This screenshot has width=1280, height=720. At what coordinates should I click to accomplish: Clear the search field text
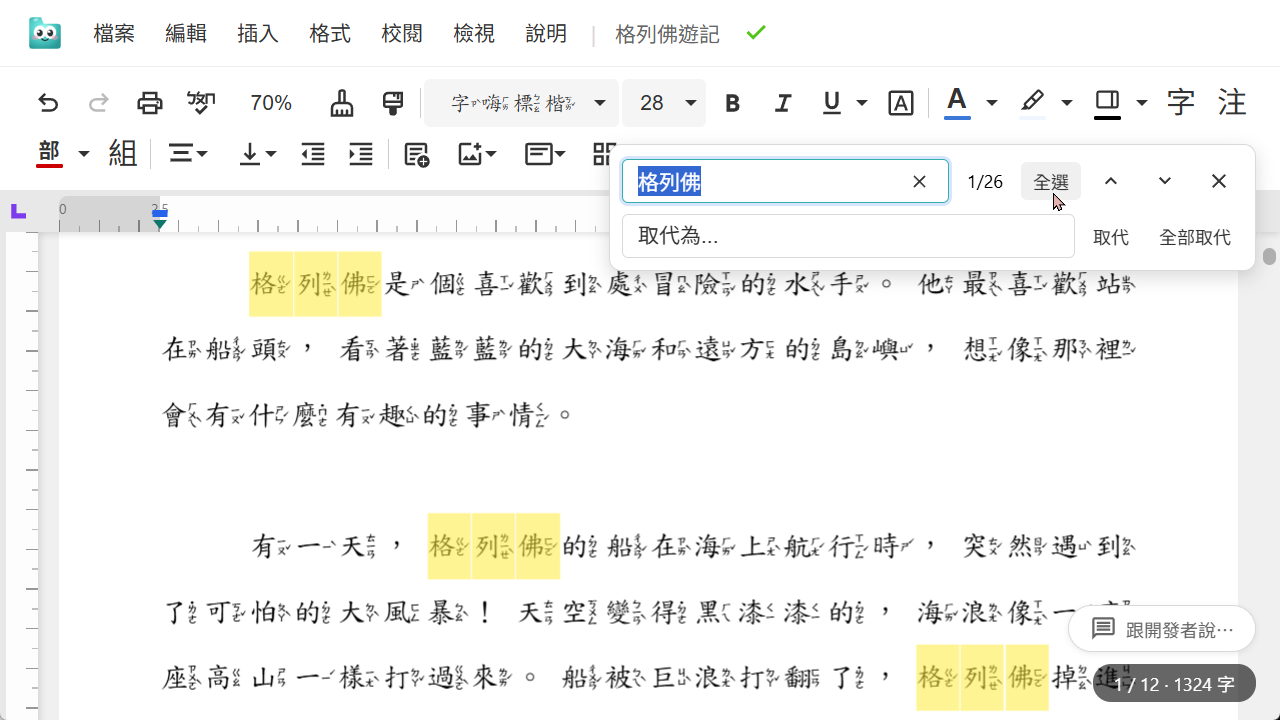point(919,181)
